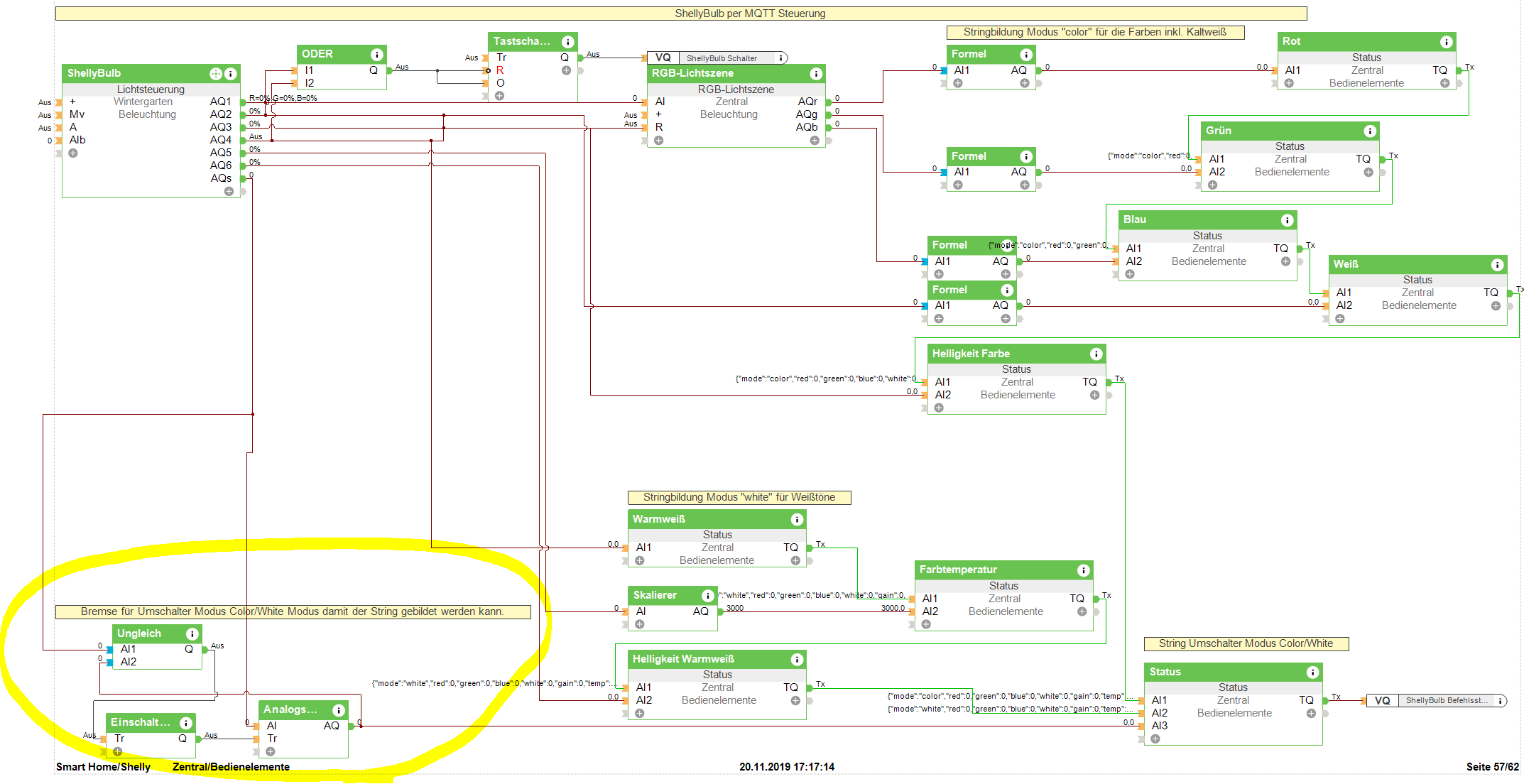Open info icon on ShellyBulb Befehlsst virtual output
1524x784 pixels.
(x=1500, y=701)
